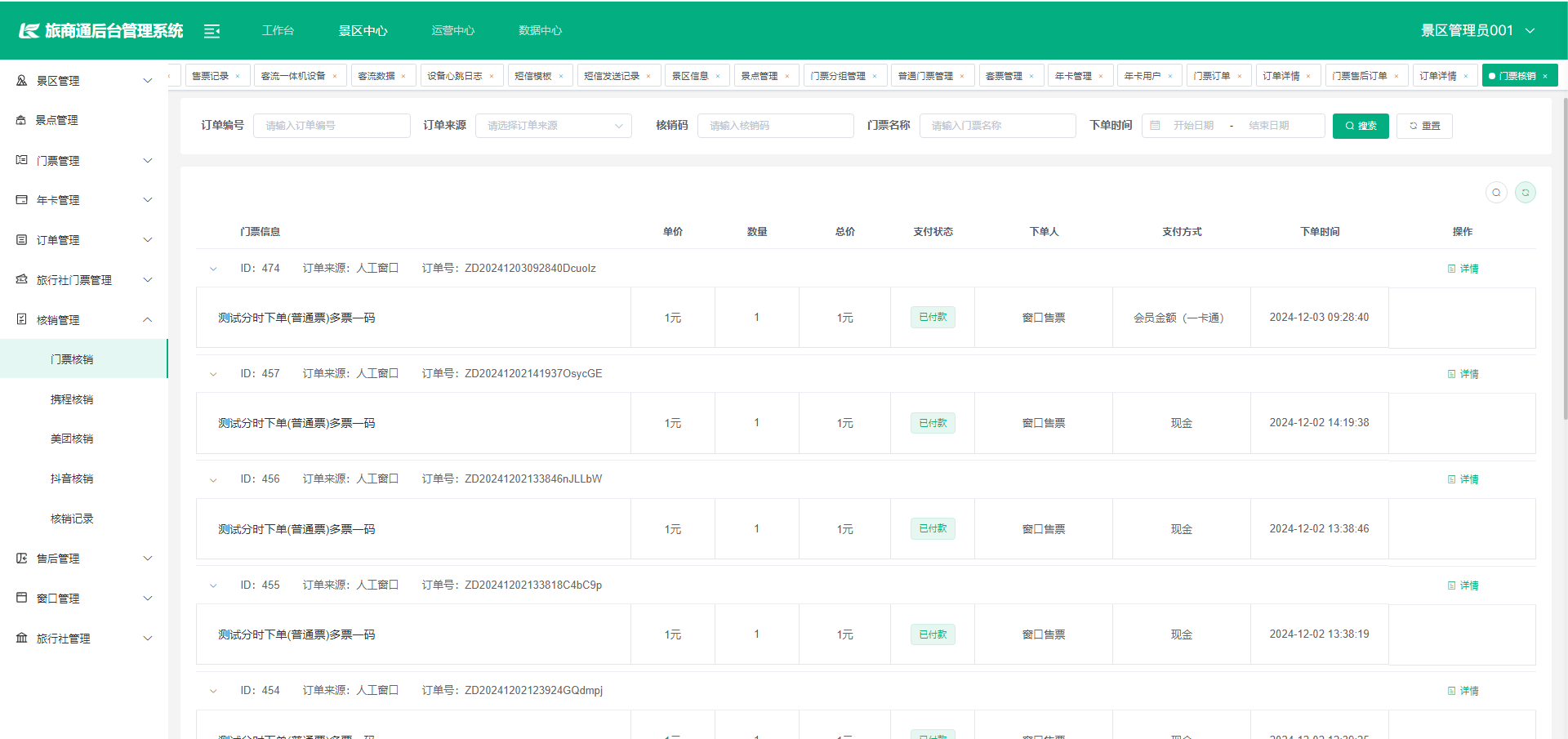Open 详情 for order ID 474
This screenshot has width=1568, height=739.
point(1463,269)
